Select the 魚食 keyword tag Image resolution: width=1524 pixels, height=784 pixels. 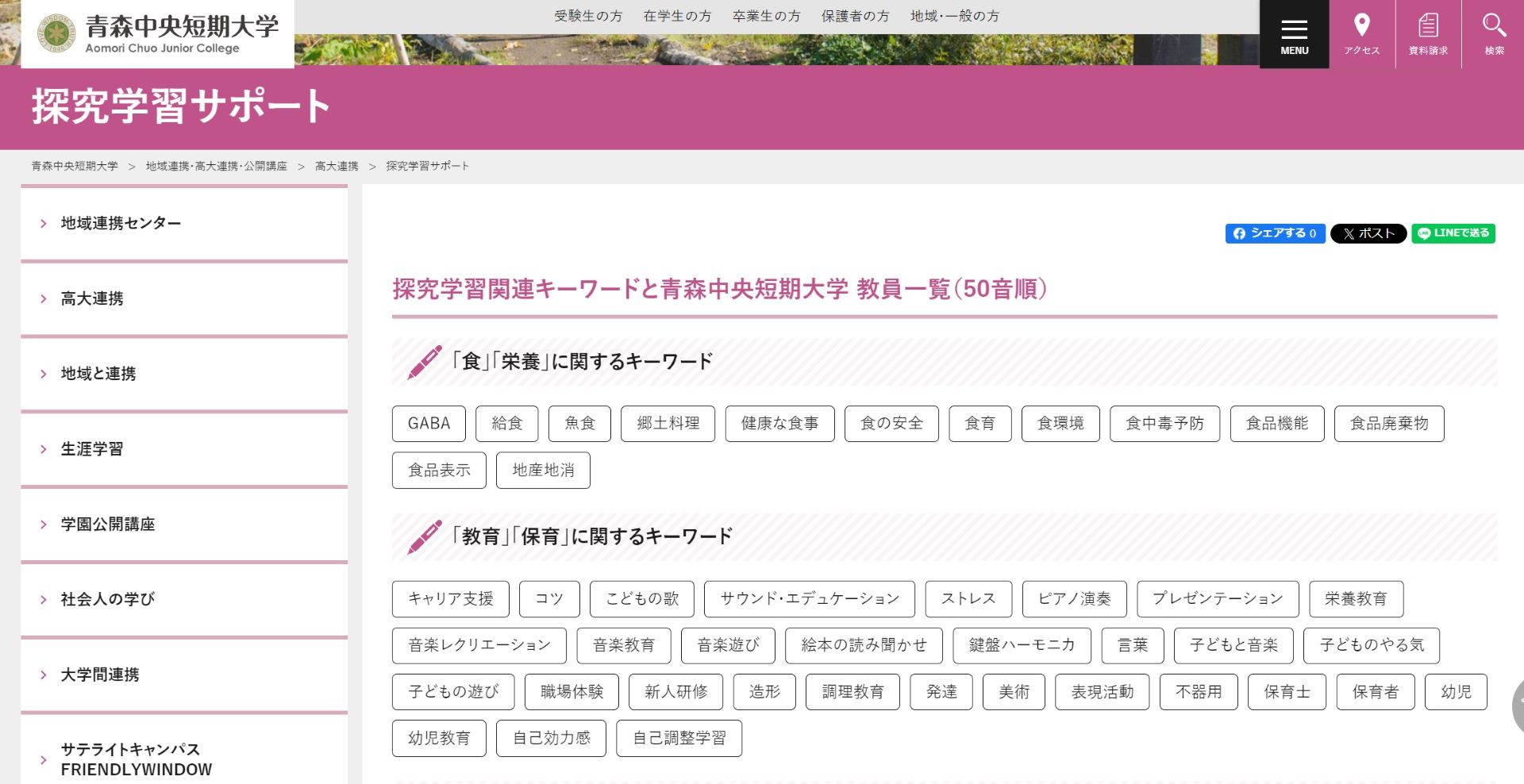579,424
